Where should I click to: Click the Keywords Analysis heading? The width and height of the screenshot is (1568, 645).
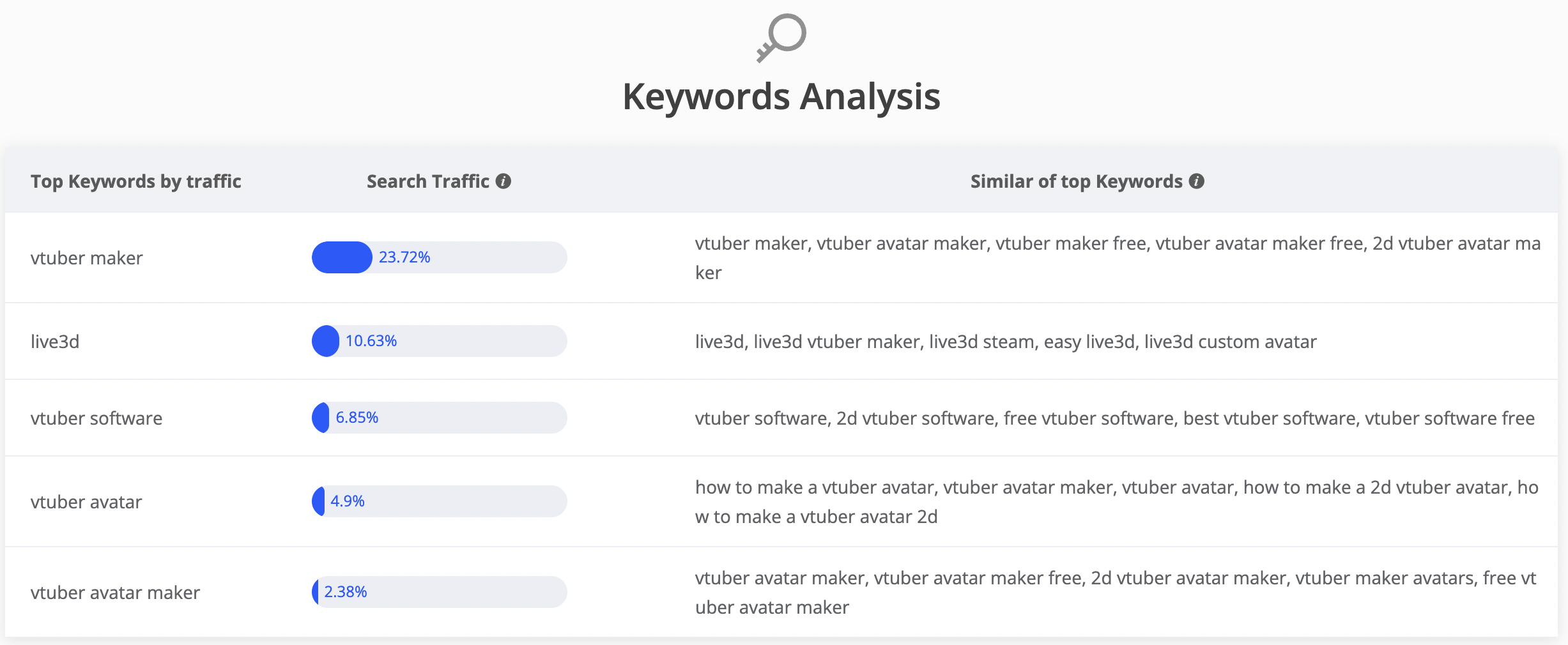pos(781,96)
